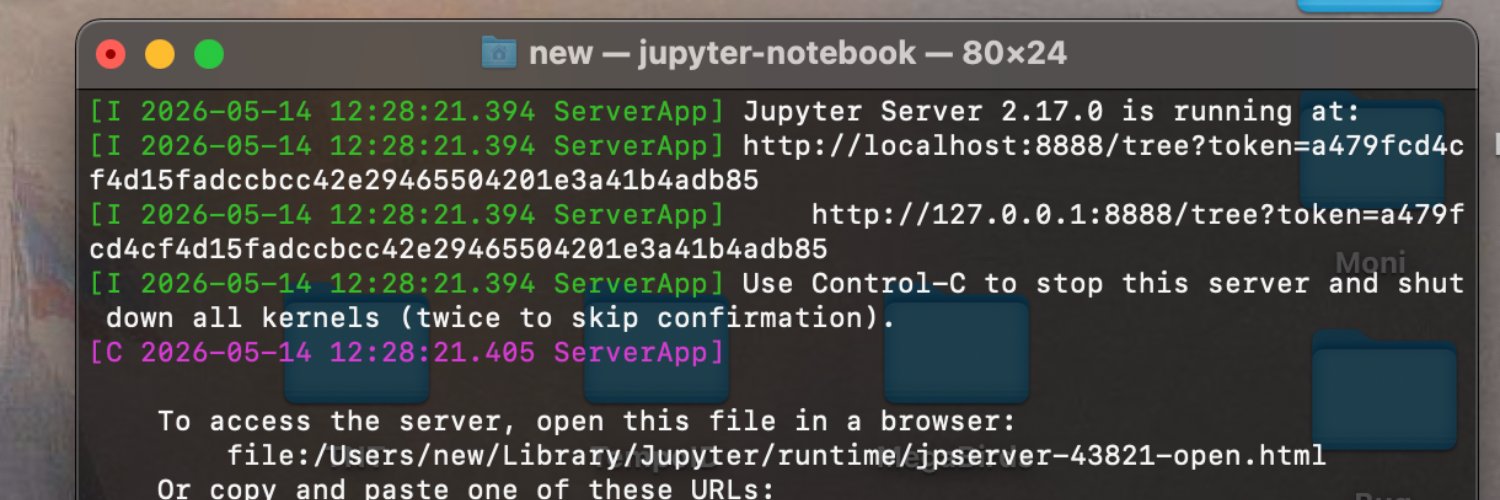Click the "Use Control-C to stop this server" line
The height and width of the screenshot is (500, 1500).
(1103, 283)
